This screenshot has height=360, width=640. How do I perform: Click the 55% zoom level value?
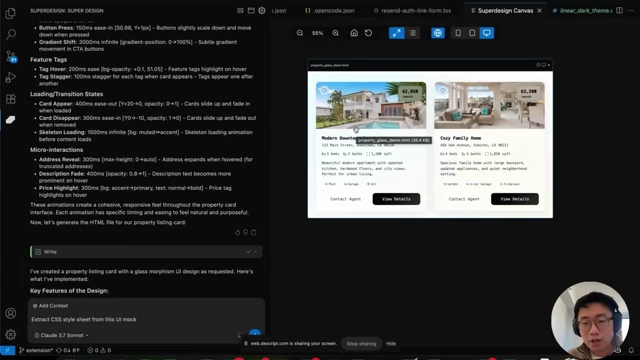coord(318,33)
